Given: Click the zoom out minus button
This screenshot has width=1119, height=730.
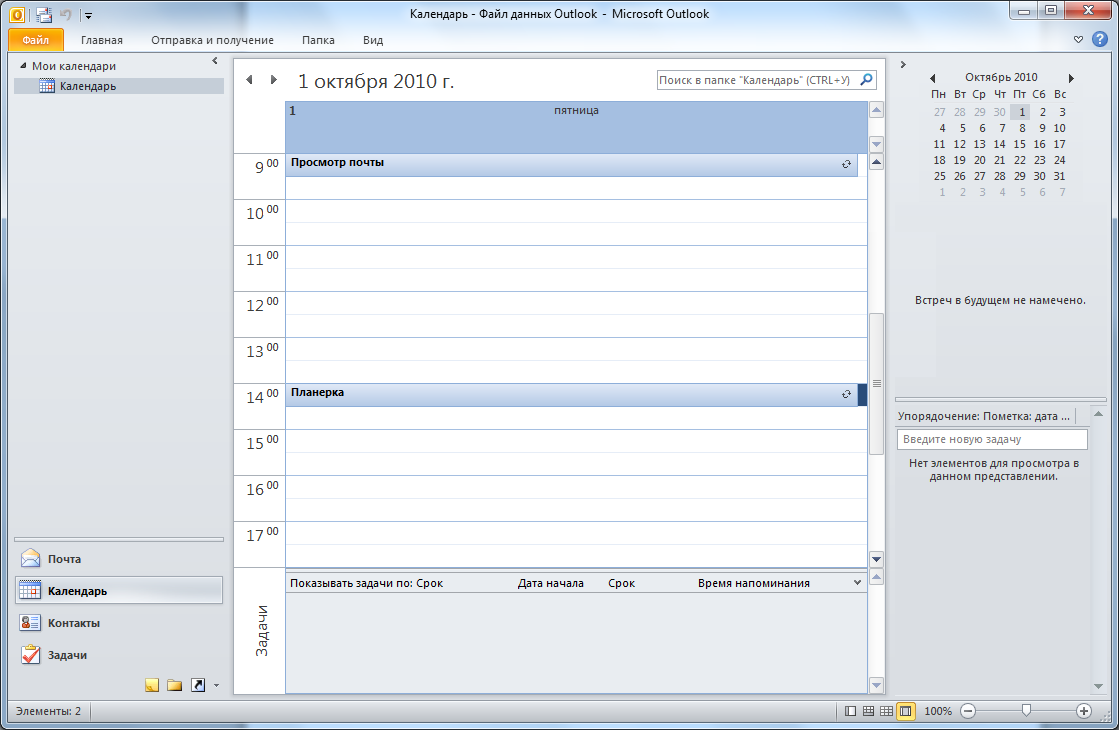Looking at the screenshot, I should (968, 711).
